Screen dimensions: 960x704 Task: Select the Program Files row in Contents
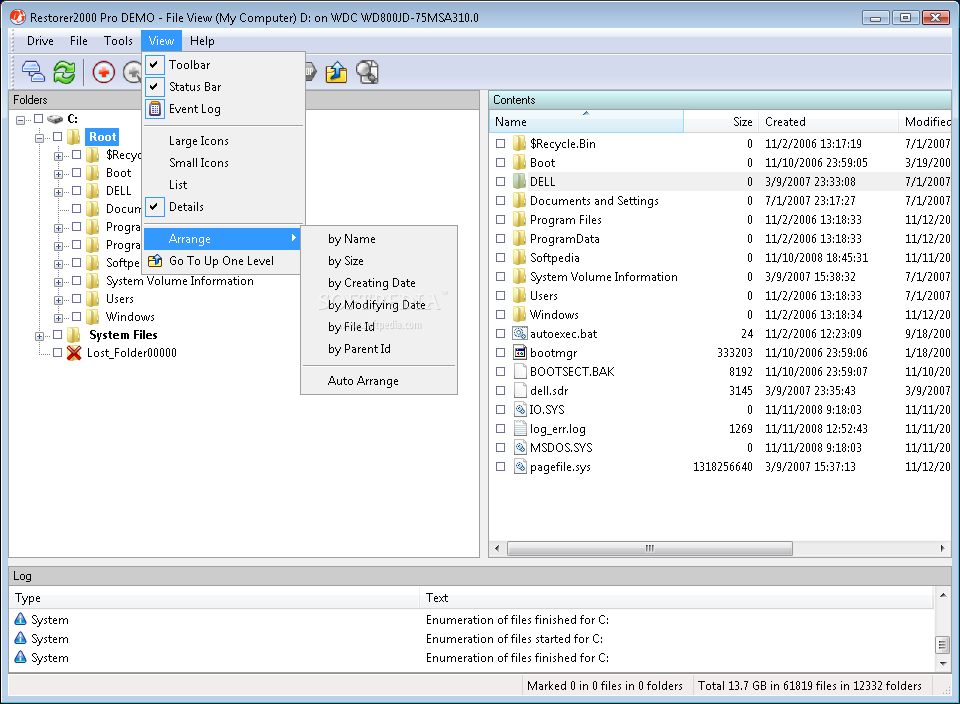[x=720, y=219]
